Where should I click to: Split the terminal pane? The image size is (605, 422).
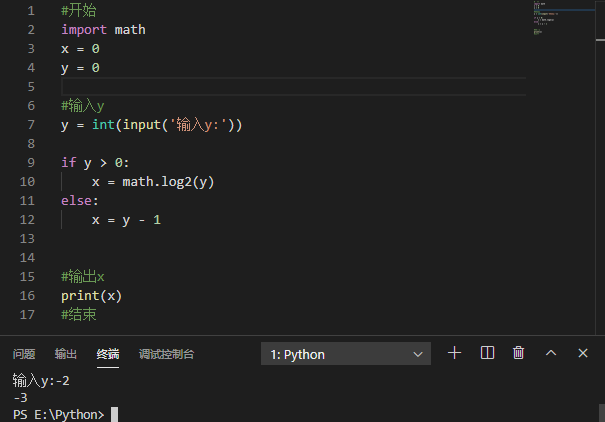487,353
